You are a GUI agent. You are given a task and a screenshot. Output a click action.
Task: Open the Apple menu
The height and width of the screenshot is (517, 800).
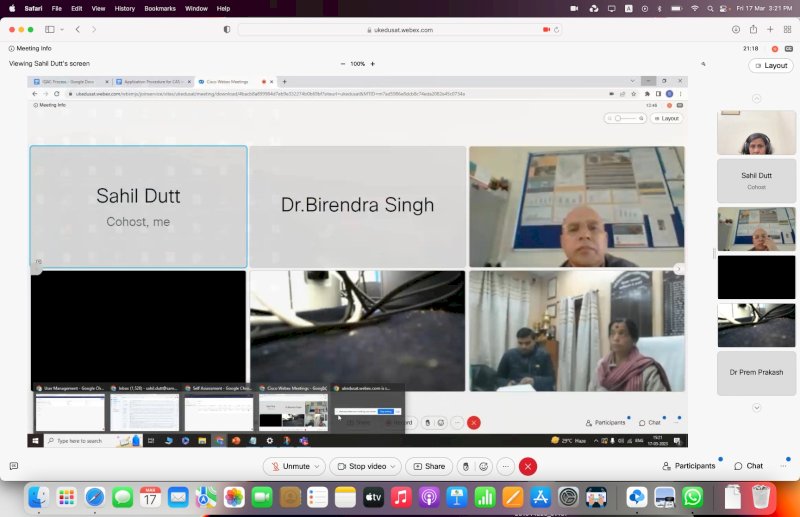[12, 8]
